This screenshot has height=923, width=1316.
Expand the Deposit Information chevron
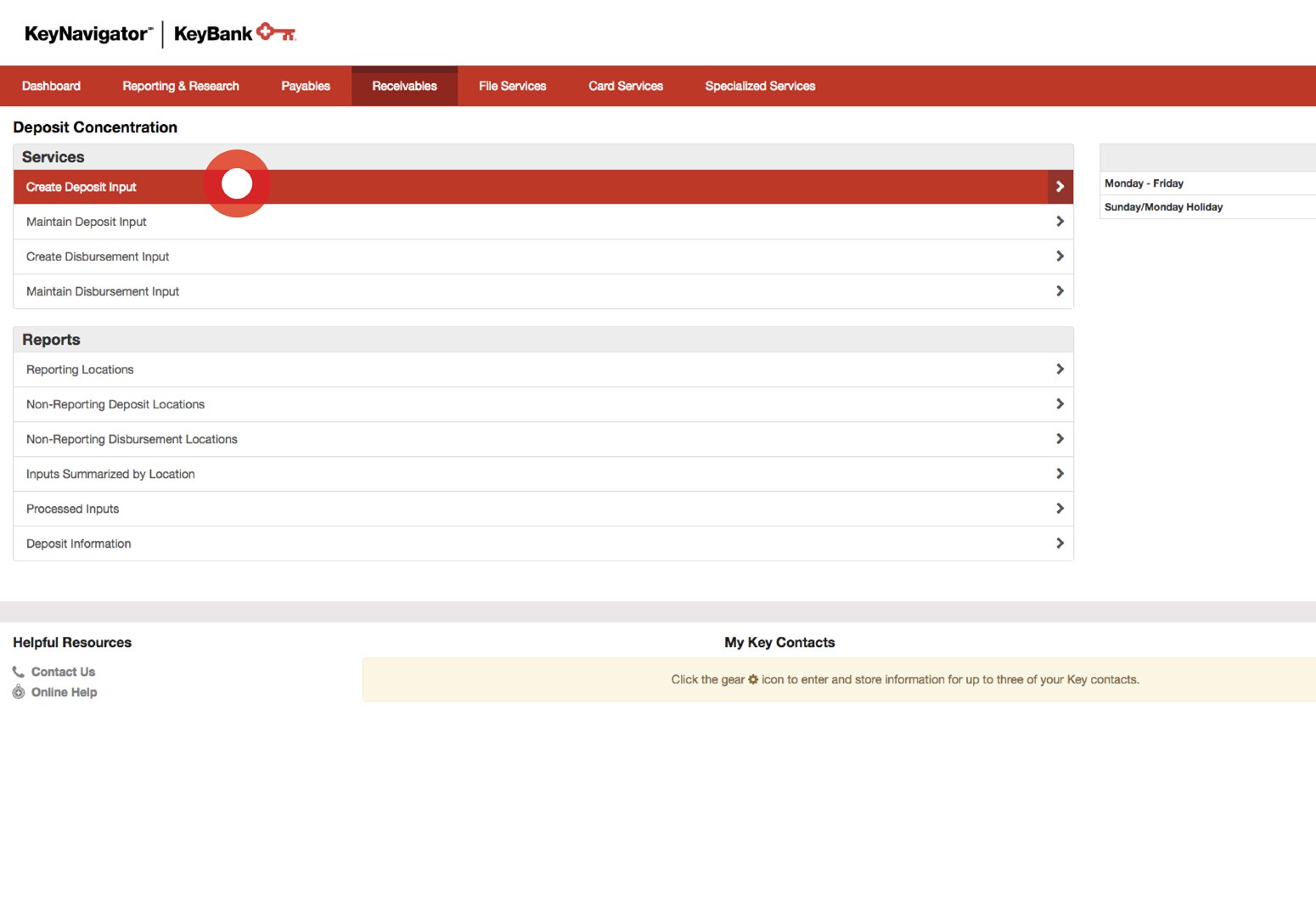(x=1059, y=543)
